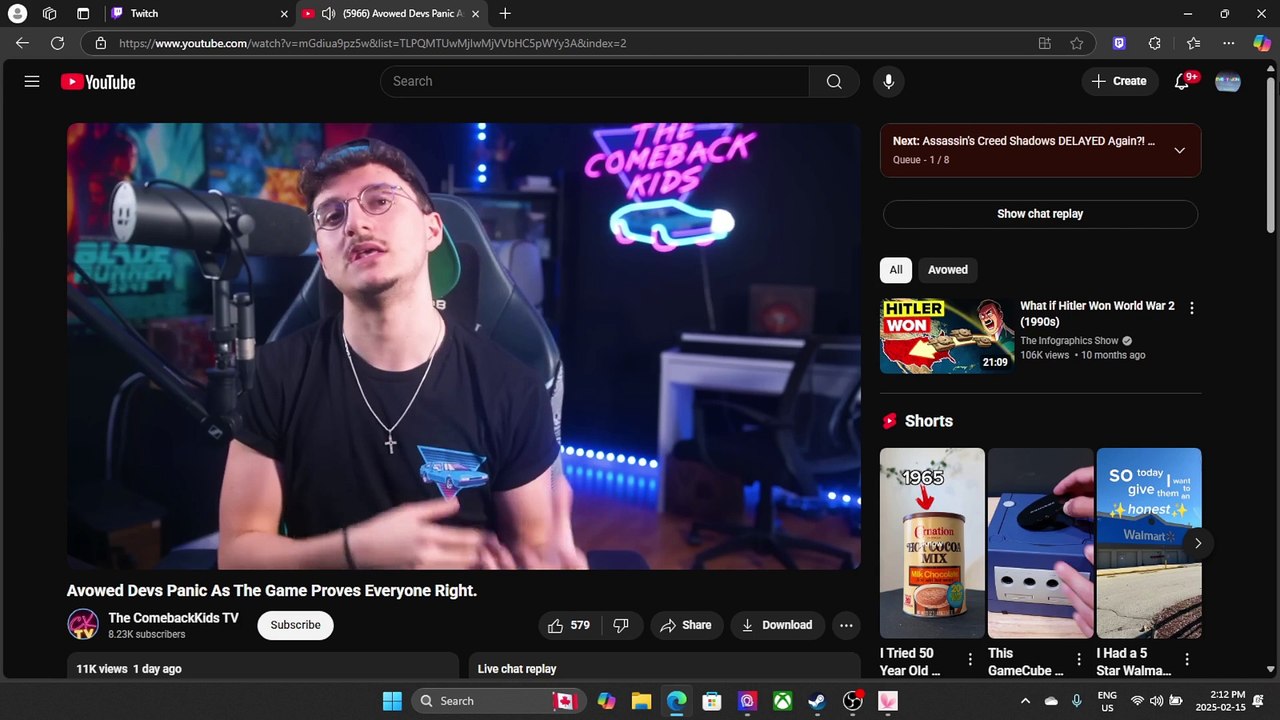Click the browser address bar URL

[x=373, y=43]
